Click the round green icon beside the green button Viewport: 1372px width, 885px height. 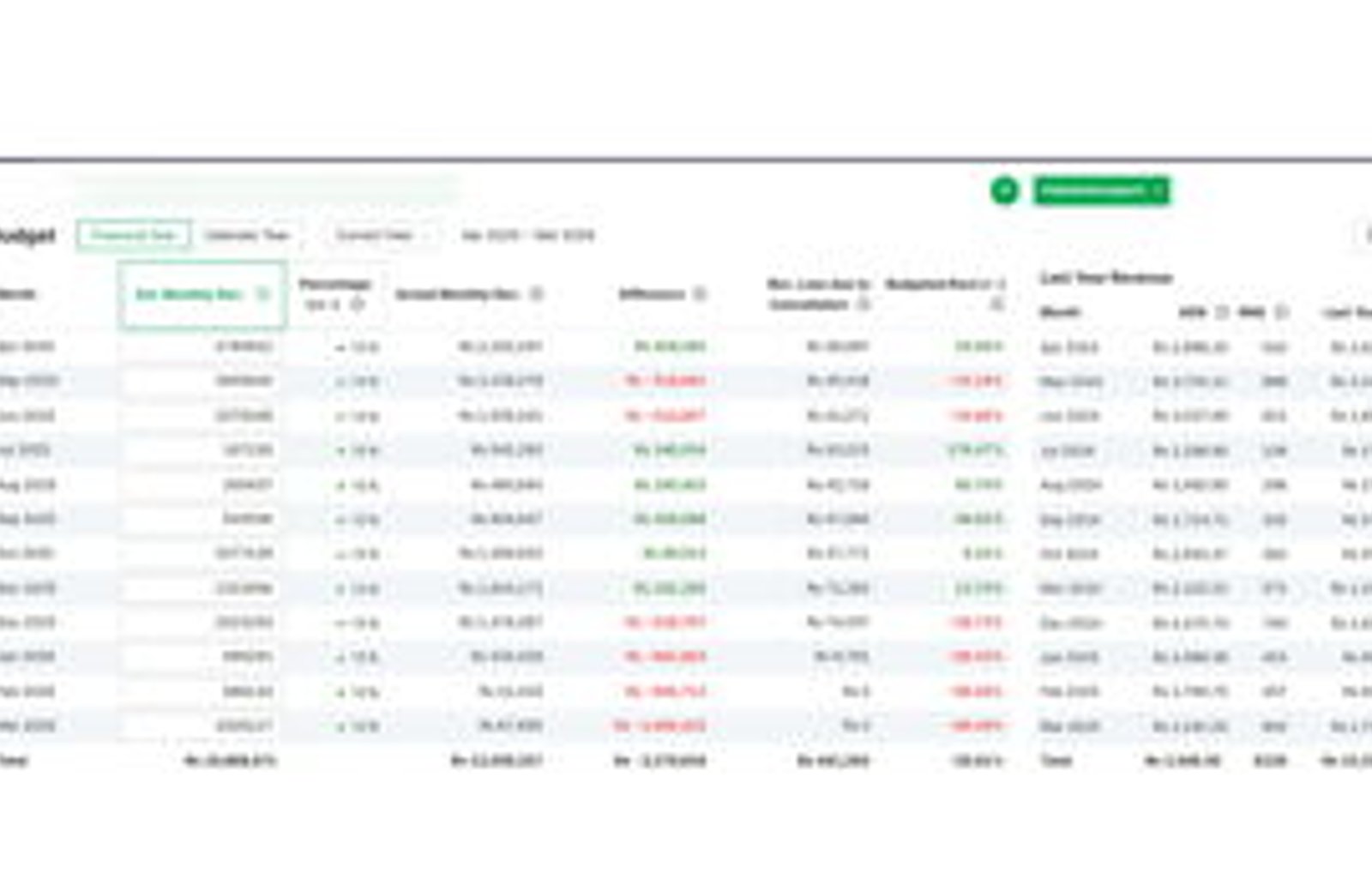pos(1004,190)
